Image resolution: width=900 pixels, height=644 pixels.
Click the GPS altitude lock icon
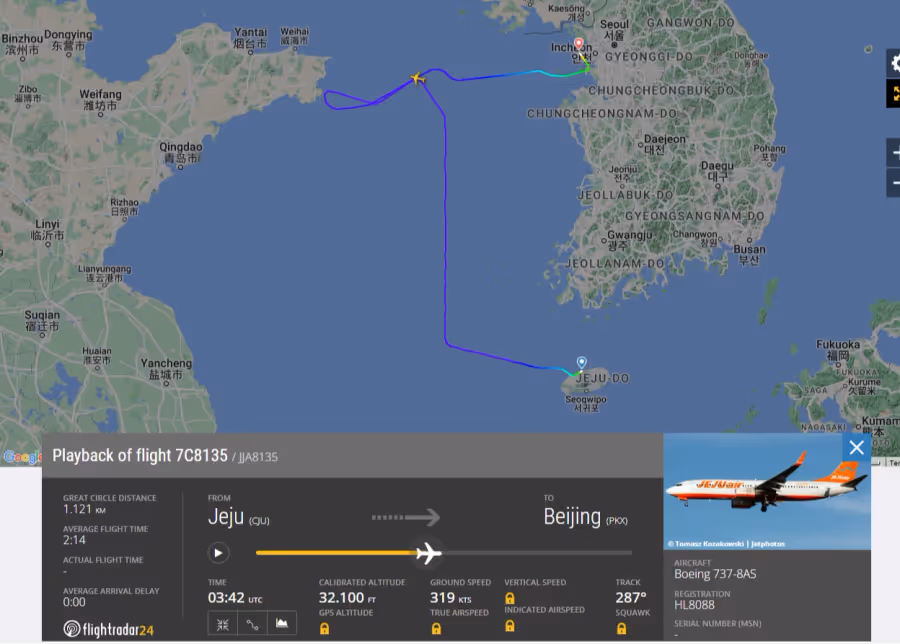[x=324, y=629]
